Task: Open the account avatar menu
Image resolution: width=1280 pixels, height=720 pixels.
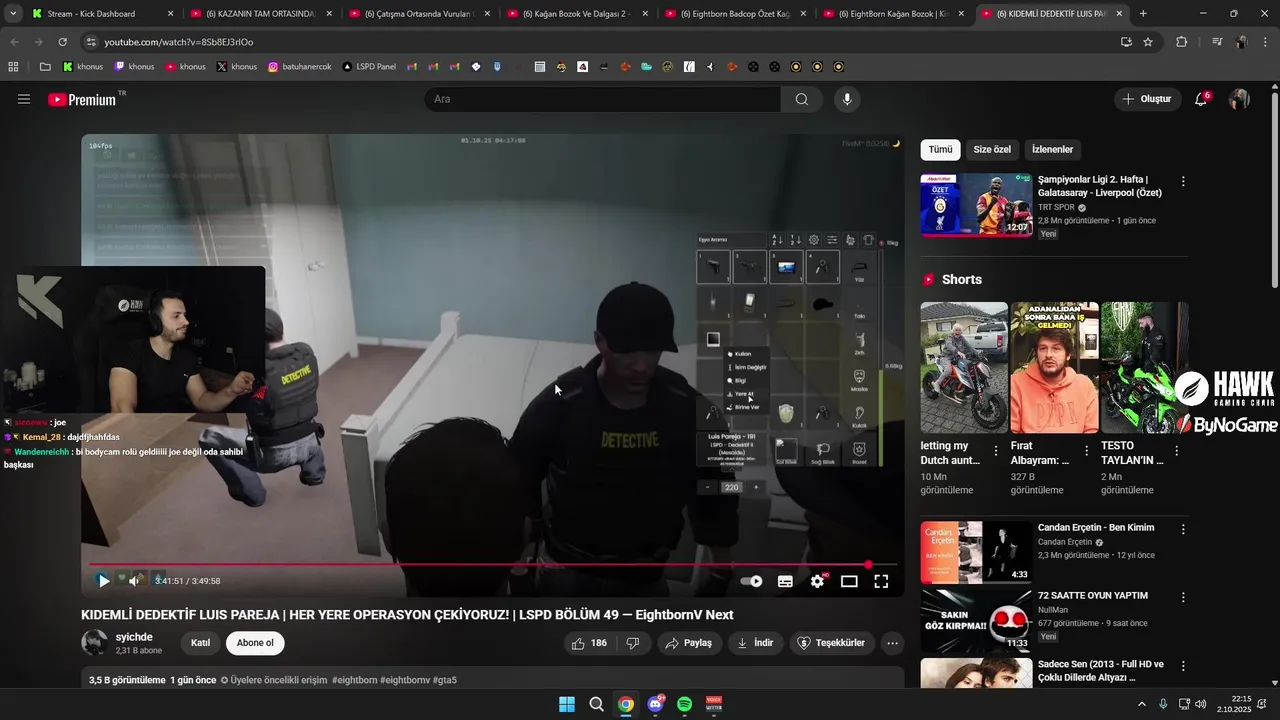Action: tap(1239, 99)
